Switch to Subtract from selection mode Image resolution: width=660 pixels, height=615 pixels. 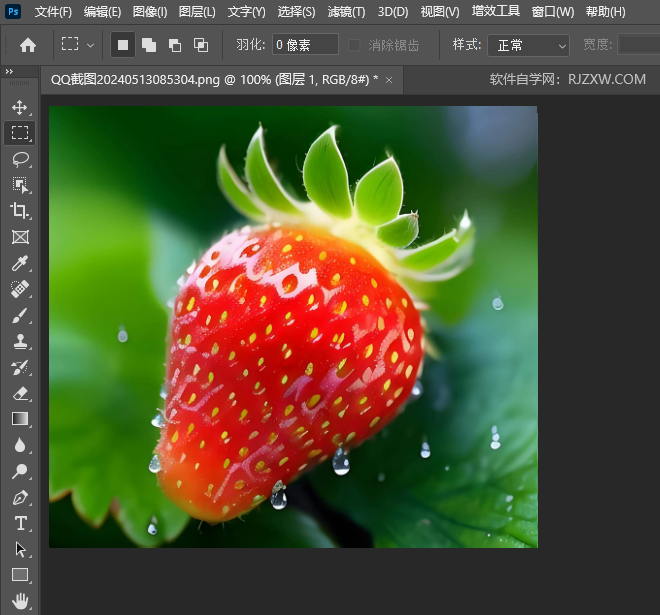[175, 45]
